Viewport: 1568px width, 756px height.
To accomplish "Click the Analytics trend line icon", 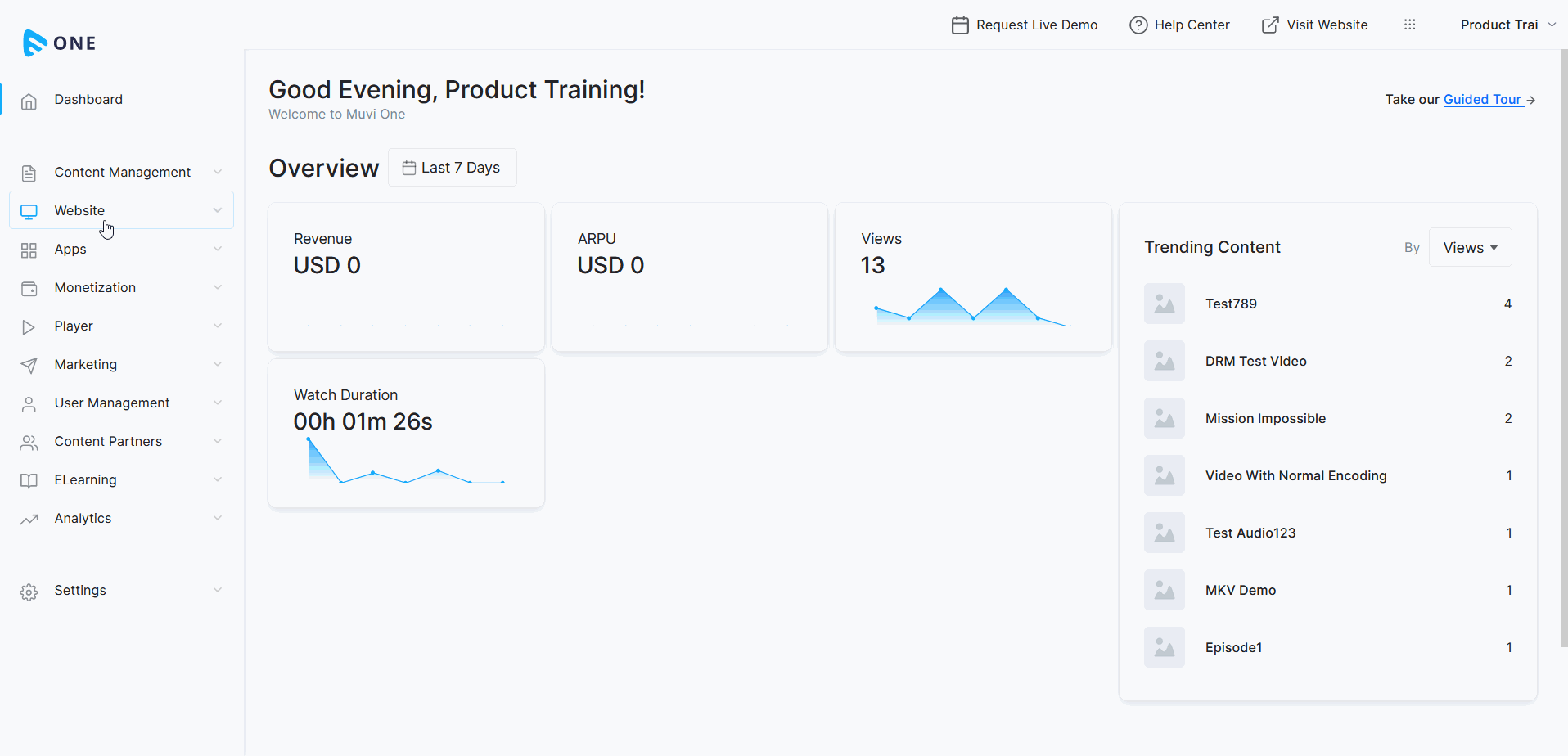I will coord(29,520).
